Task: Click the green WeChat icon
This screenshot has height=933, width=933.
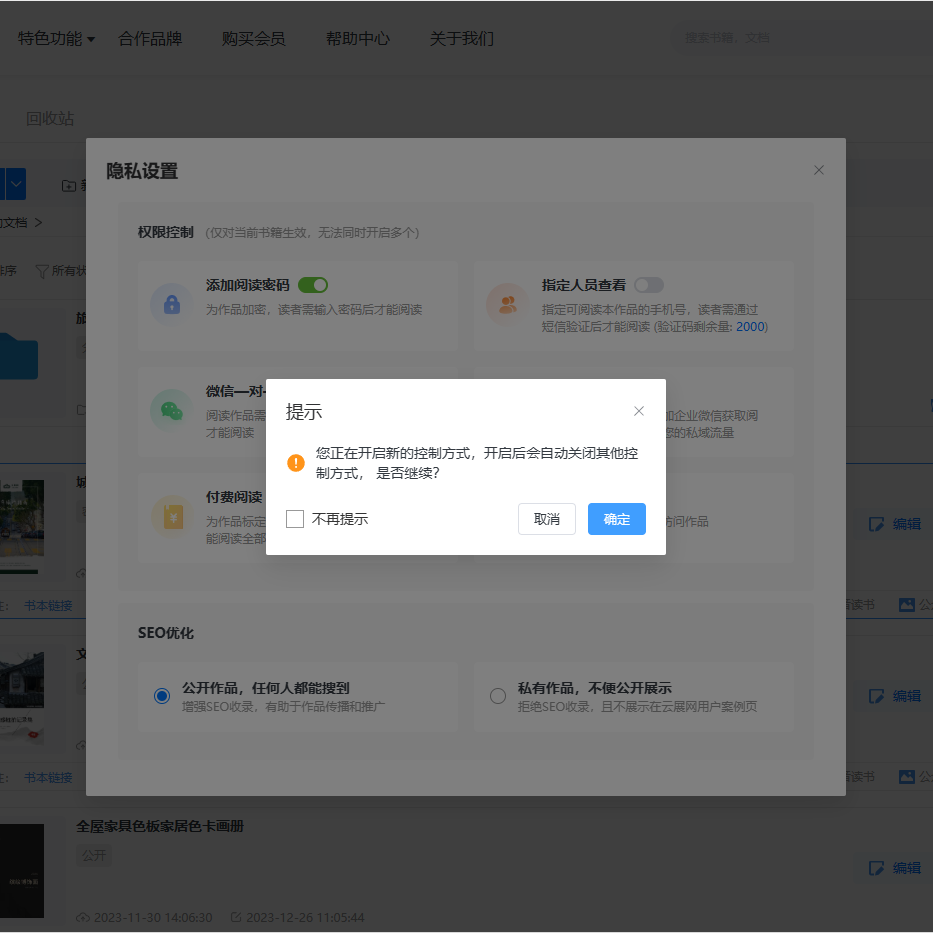Action: coord(171,410)
